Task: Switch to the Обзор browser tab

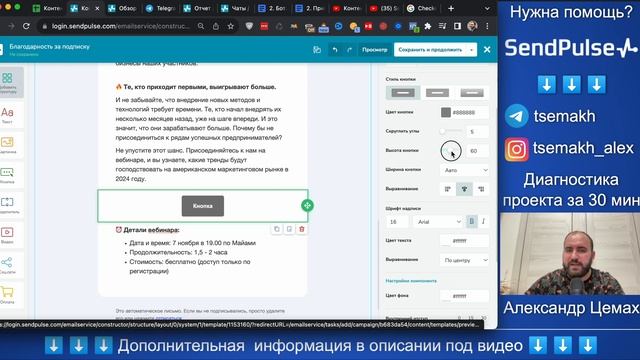Action: tap(123, 8)
